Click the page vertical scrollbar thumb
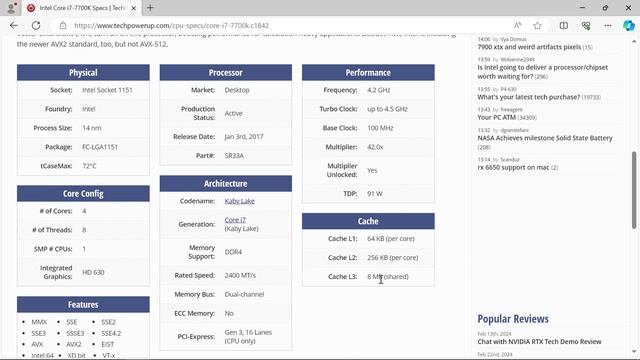Screen dimensions: 640x360 click(634, 190)
